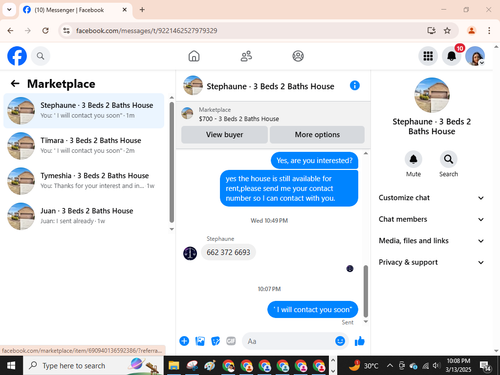This screenshot has height=375, width=500.
Task: Open the Notifications bell with badge 10
Action: coord(451,56)
